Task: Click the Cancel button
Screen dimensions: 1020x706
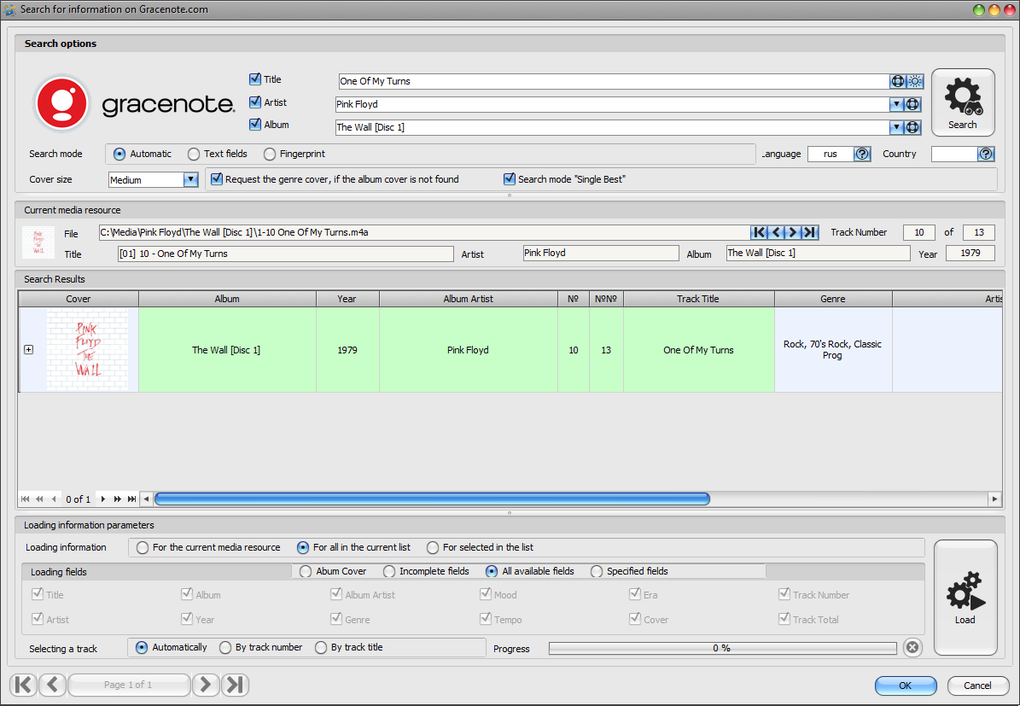Action: [x=977, y=685]
